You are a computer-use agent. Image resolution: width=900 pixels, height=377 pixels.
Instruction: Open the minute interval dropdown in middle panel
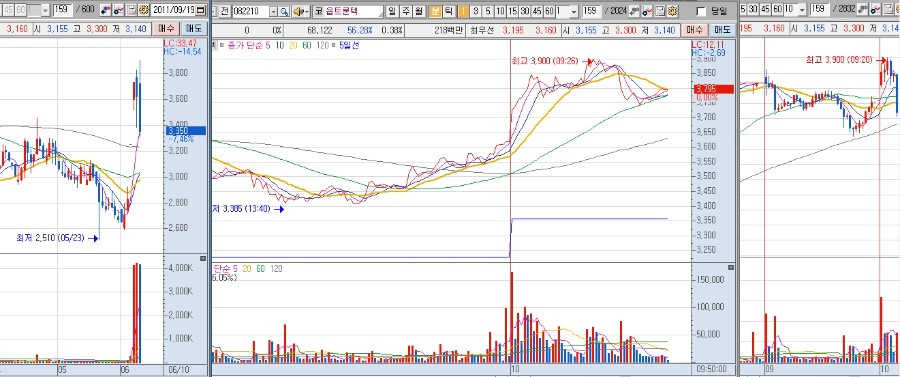coord(574,11)
